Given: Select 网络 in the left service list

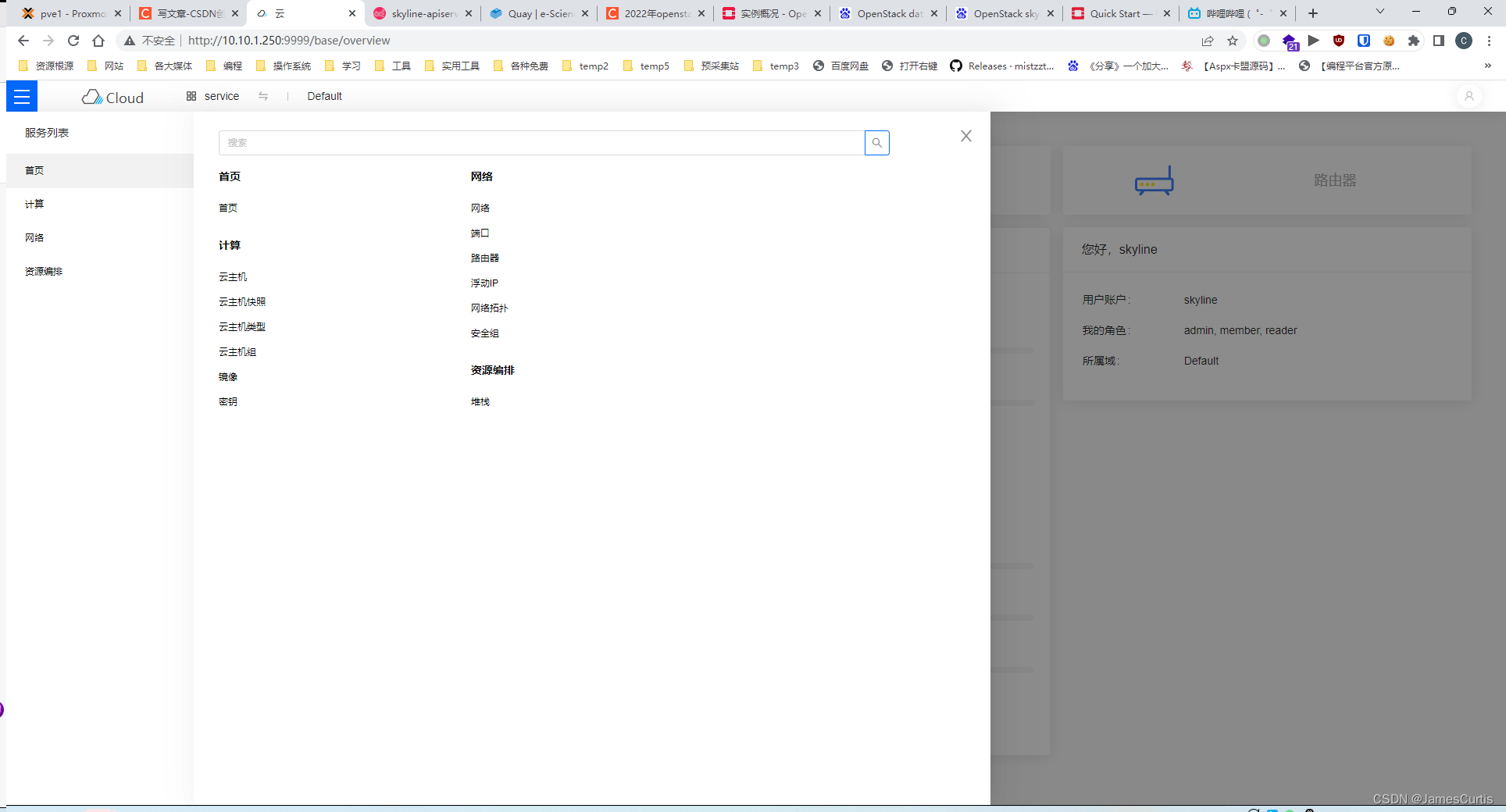Looking at the screenshot, I should click(100, 237).
